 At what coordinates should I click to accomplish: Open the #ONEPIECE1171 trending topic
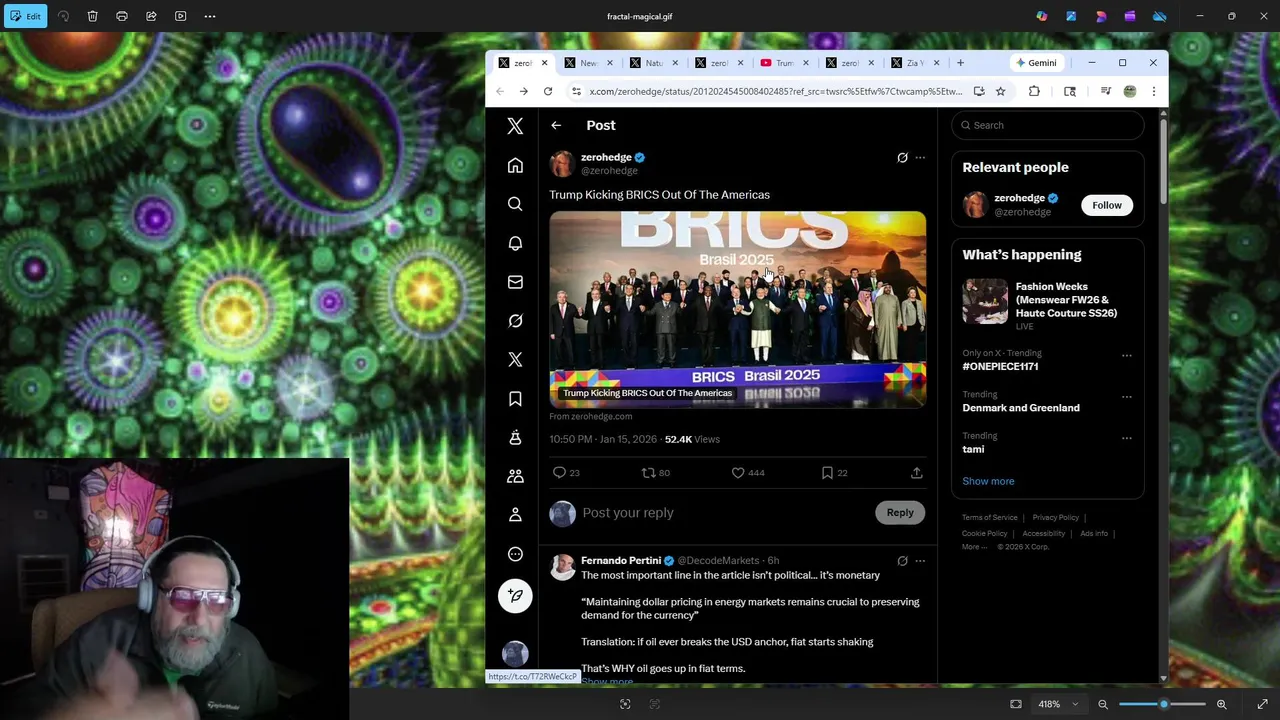(x=1000, y=366)
